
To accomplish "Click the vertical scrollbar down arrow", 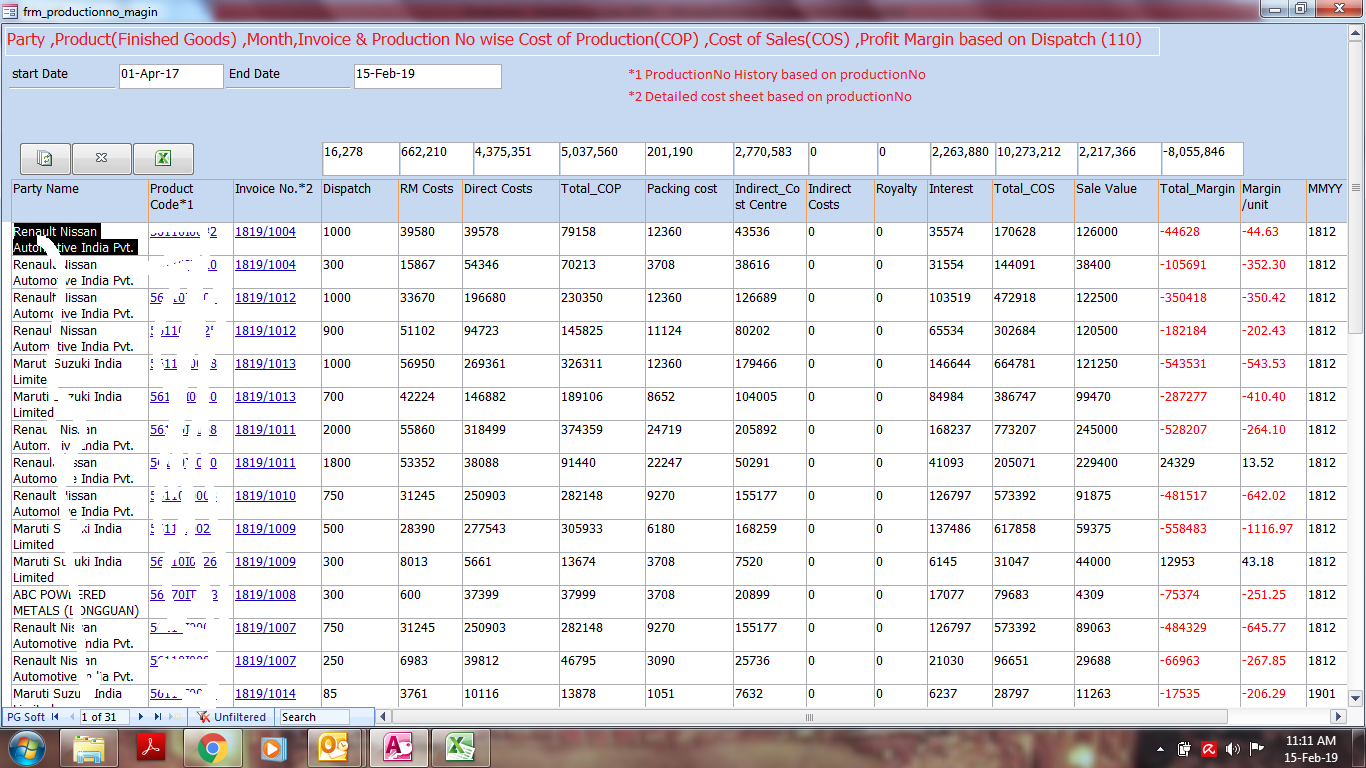I will pos(1356,698).
